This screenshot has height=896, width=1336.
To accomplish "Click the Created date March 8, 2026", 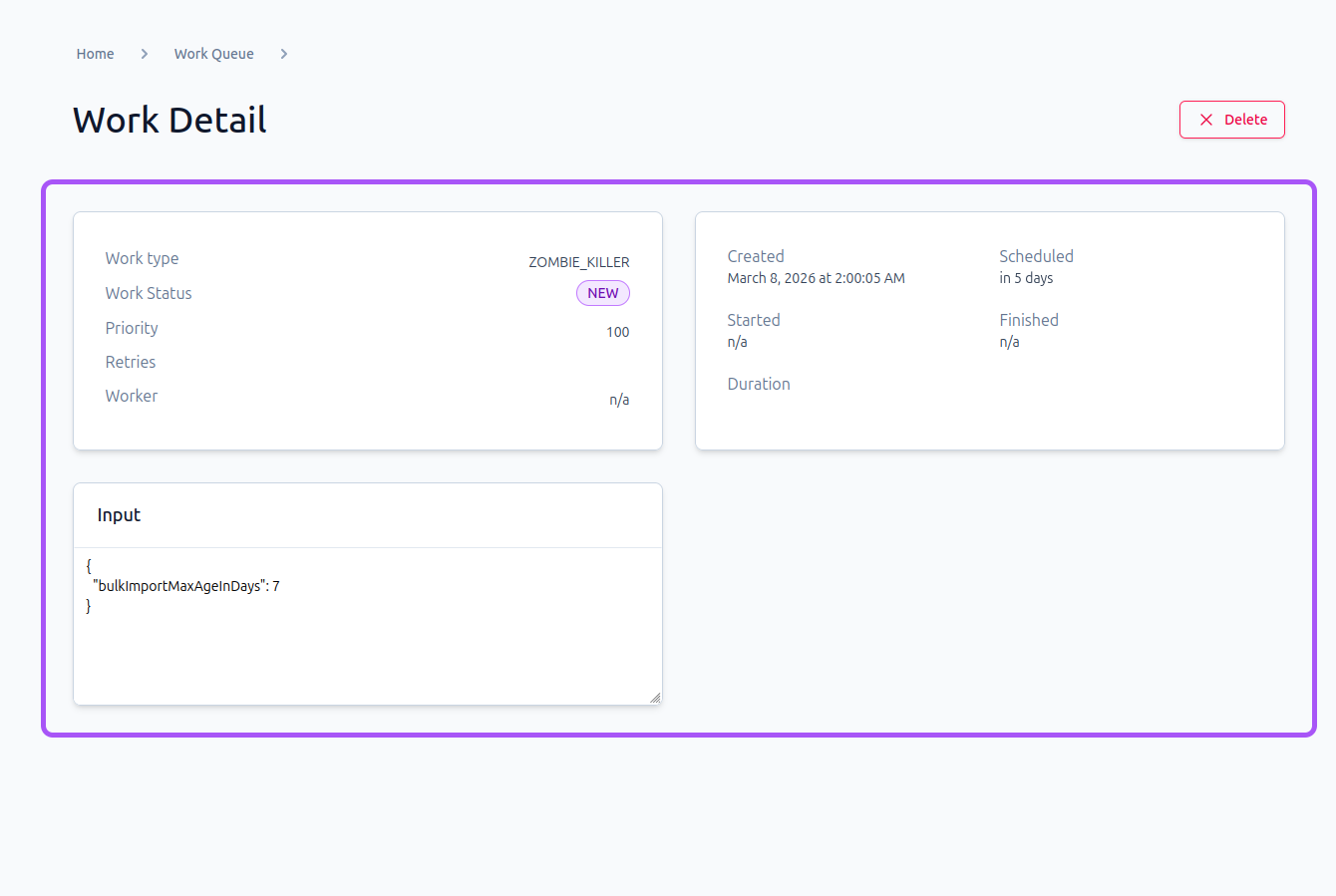I will [x=817, y=278].
